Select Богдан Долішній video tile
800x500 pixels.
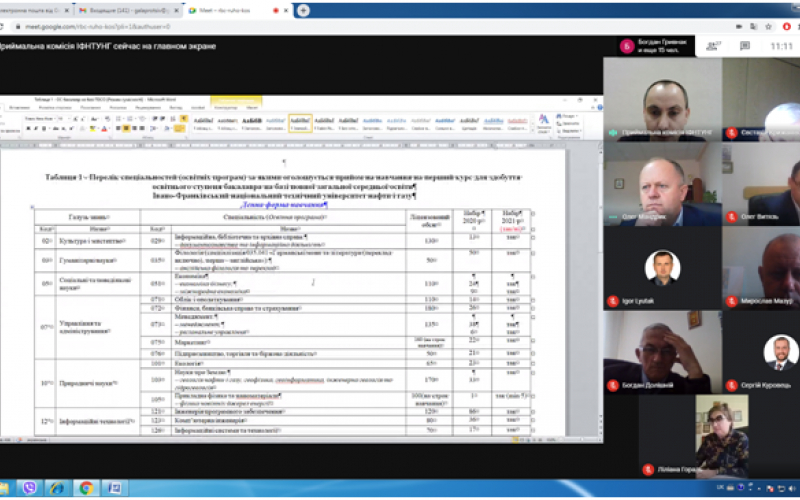point(662,352)
